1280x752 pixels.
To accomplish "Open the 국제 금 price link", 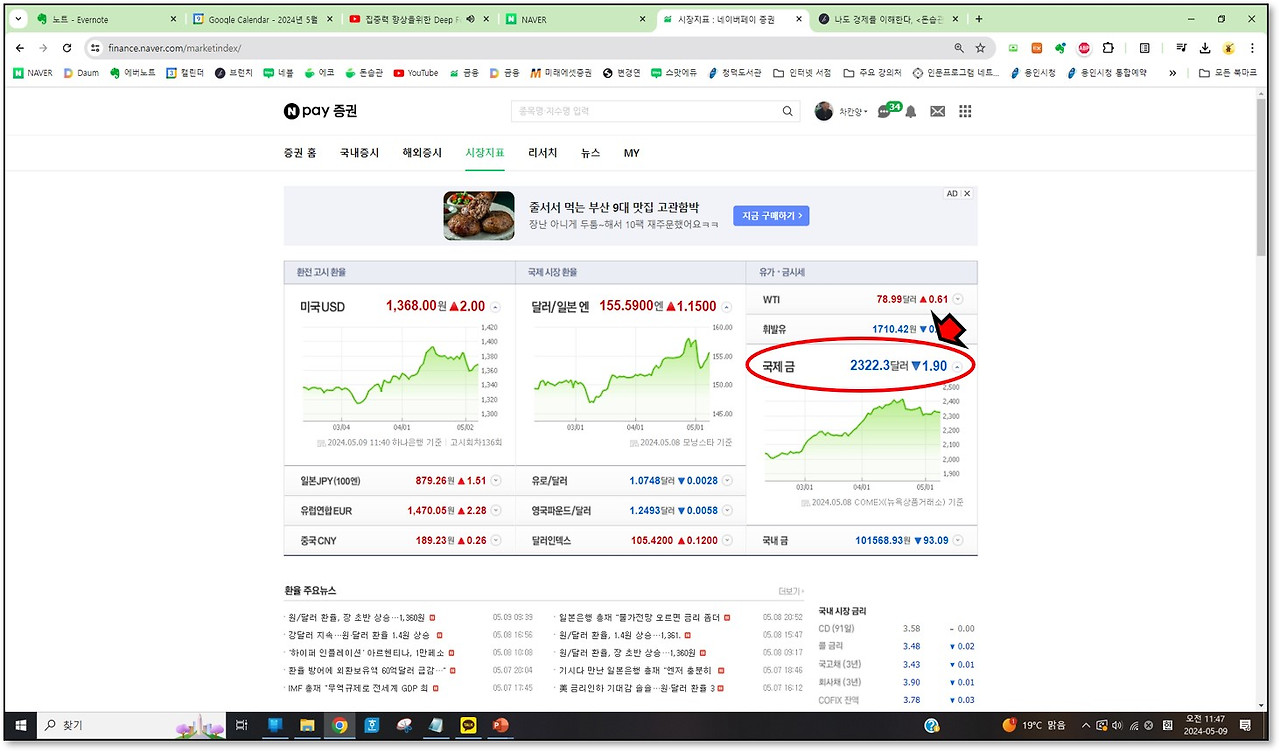I will [x=778, y=366].
